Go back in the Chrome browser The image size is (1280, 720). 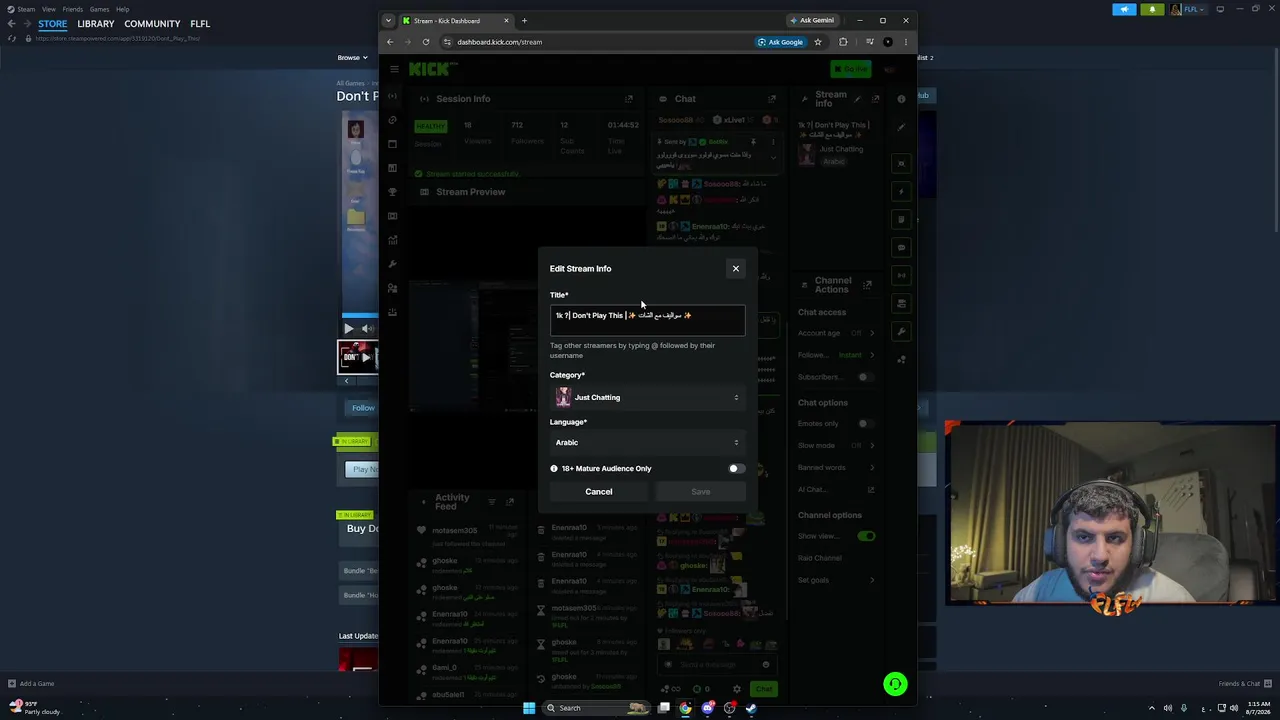tap(390, 42)
